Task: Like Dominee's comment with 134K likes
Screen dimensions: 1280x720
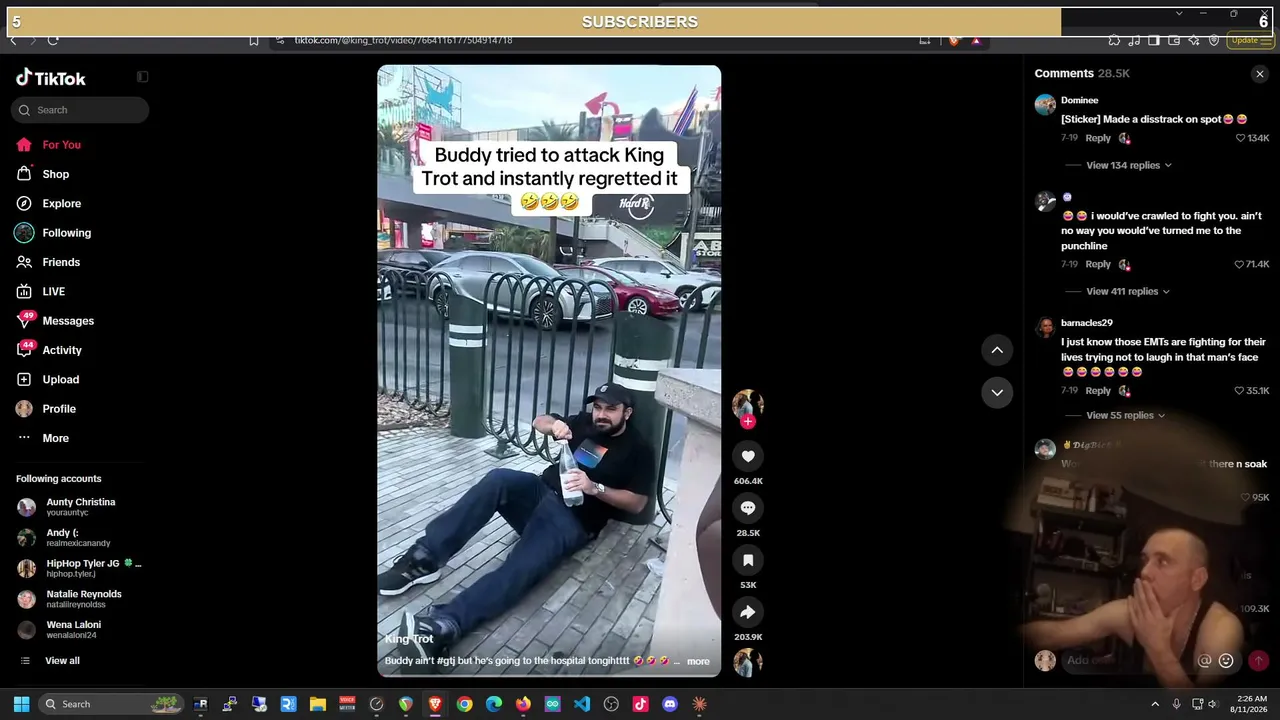Action: coord(1241,138)
